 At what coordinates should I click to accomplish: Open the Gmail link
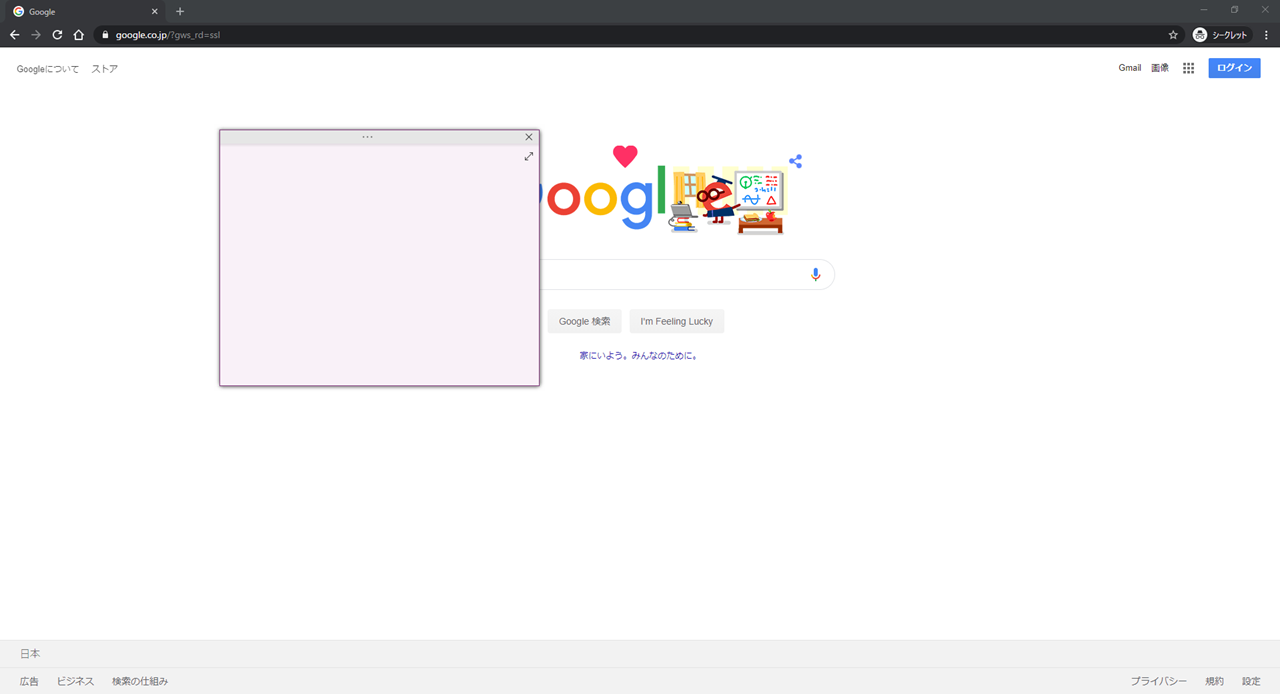[1130, 68]
